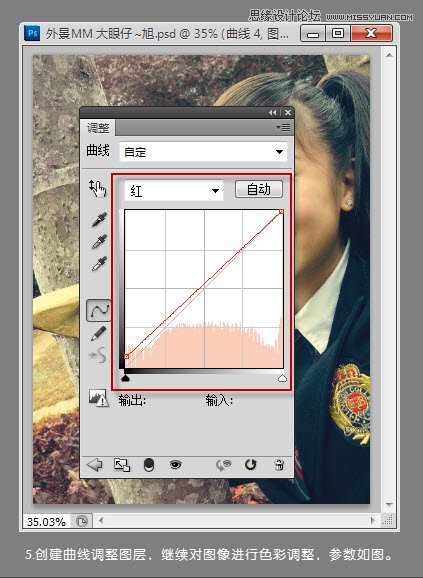The height and width of the screenshot is (578, 423).
Task: Select the pencil draw curve tool
Action: coord(98,333)
